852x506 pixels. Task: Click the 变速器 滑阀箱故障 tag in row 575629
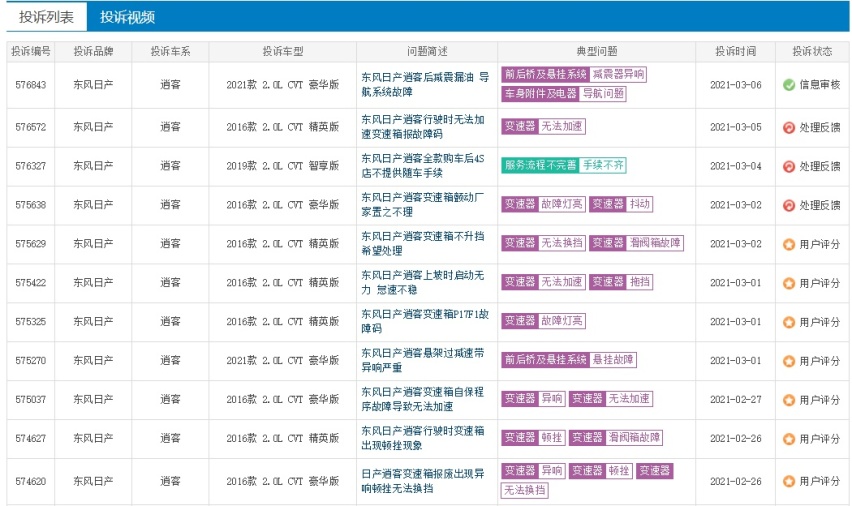click(636, 243)
